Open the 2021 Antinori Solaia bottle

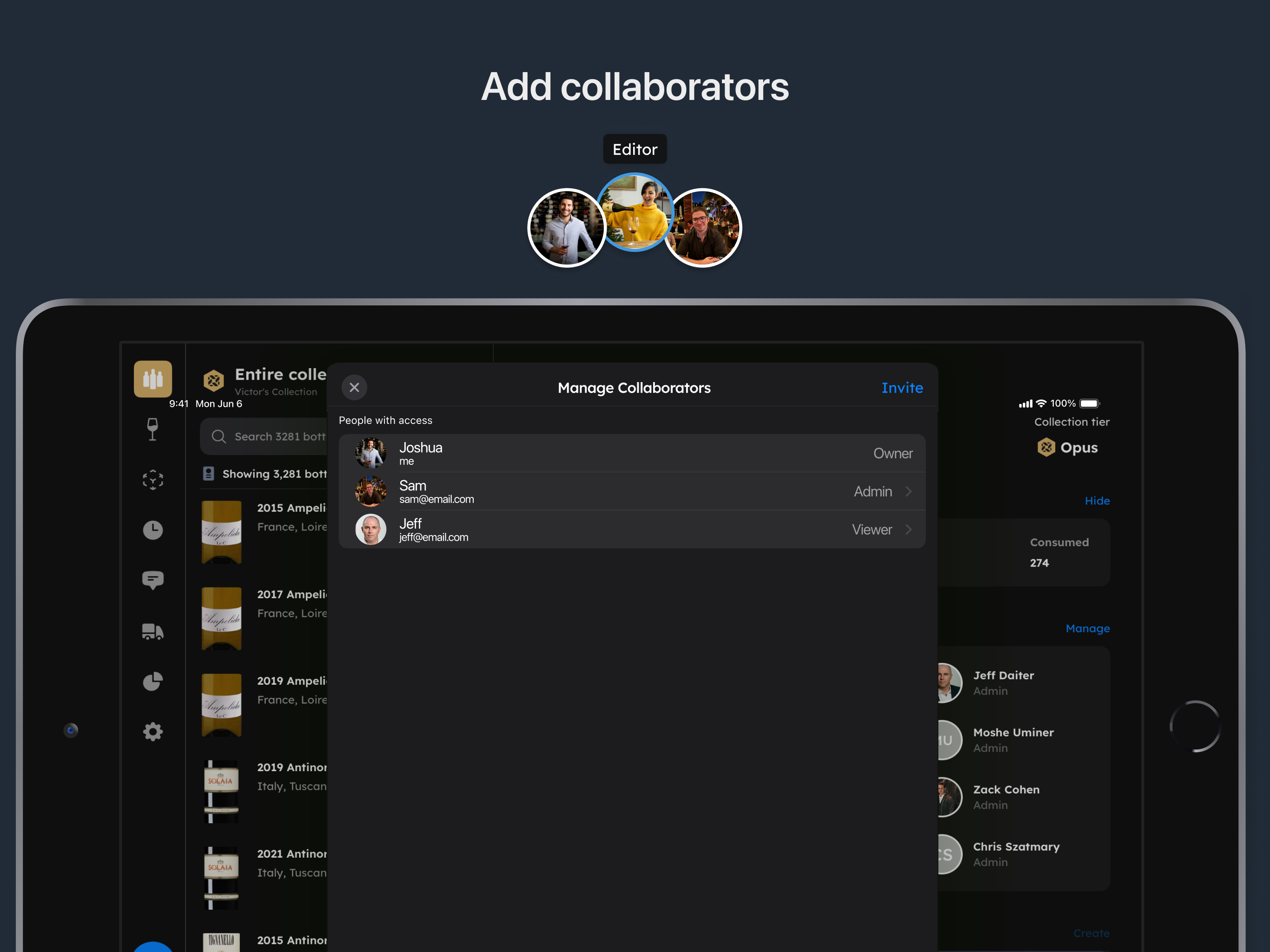click(265, 878)
